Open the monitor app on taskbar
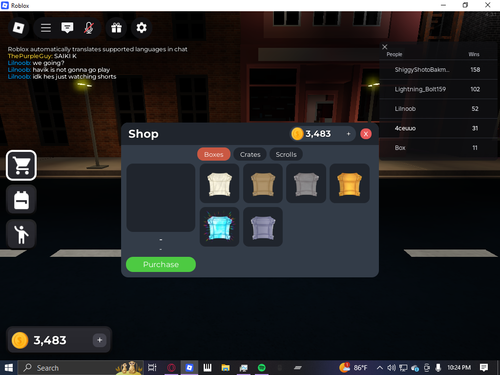Screen dimensions: 500x375 (x=244, y=368)
